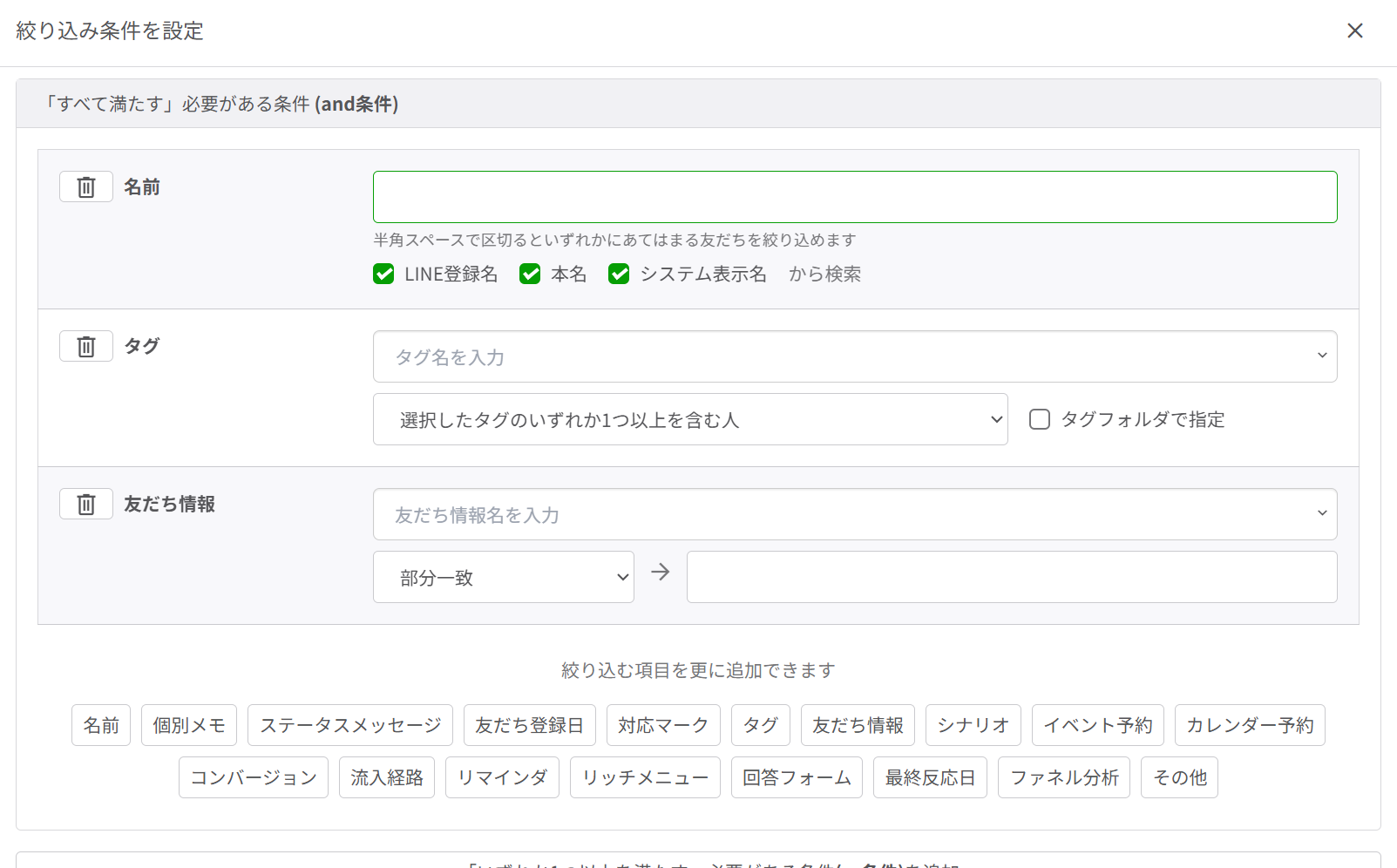Enable タグフォルダで指定 checkbox
1397x868 pixels.
coord(1040,420)
